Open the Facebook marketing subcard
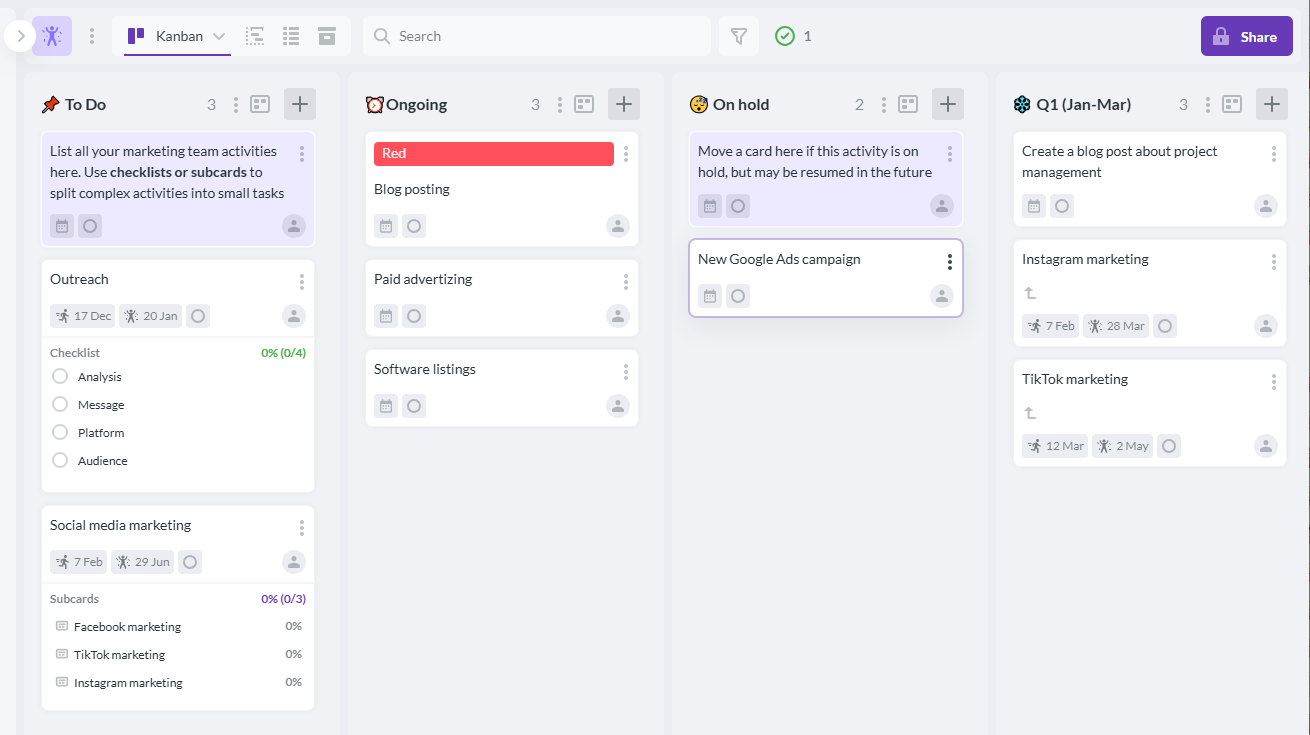The height and width of the screenshot is (735, 1310). click(128, 626)
